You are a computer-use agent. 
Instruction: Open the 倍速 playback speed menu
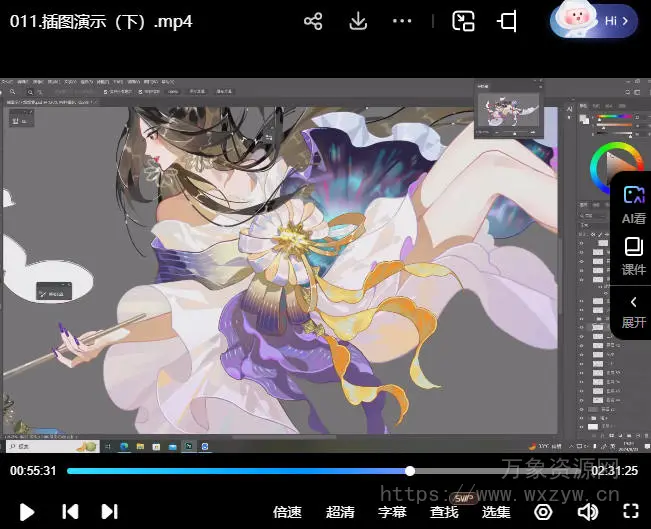[x=287, y=512]
